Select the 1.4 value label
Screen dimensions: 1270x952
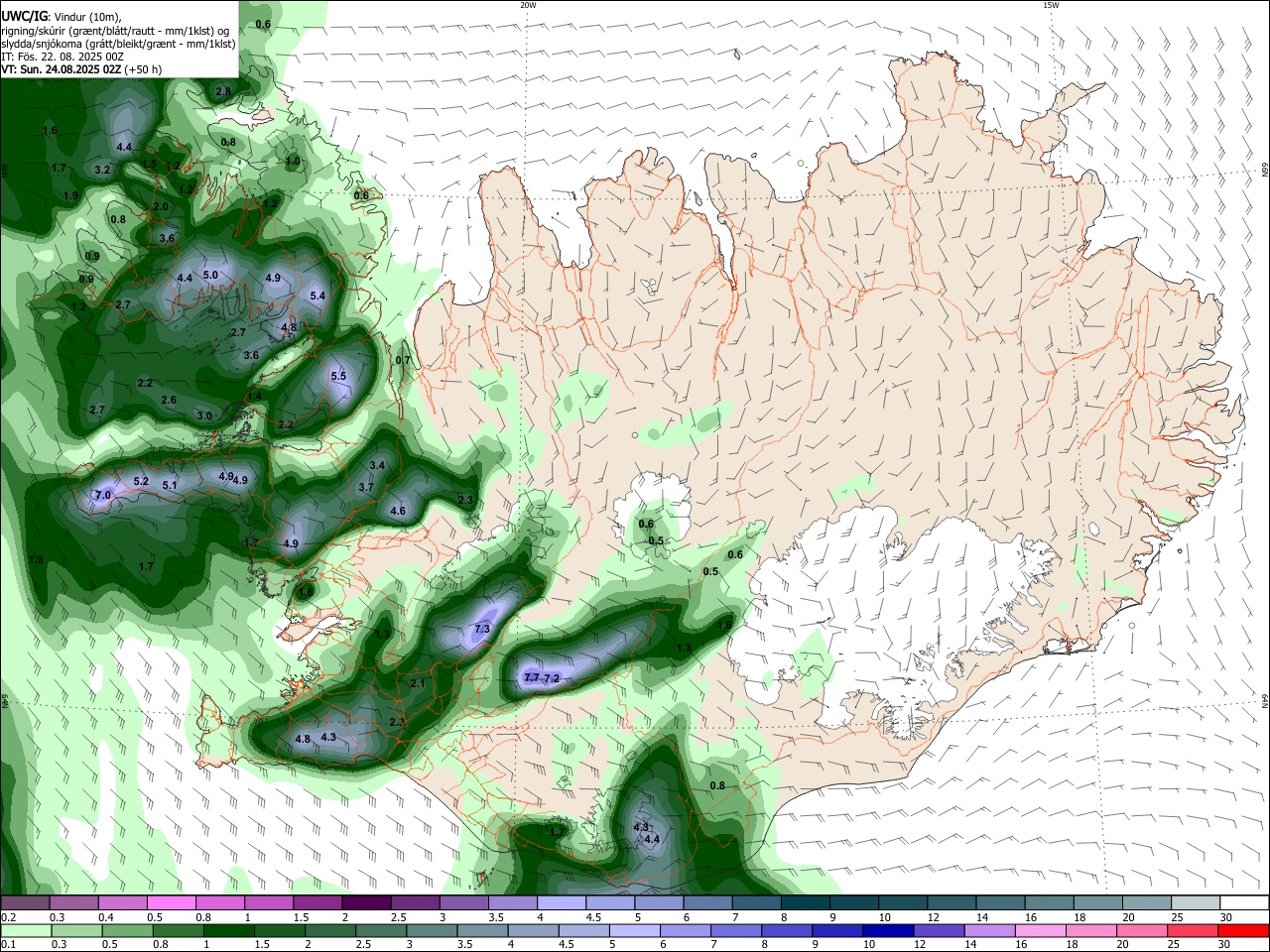point(255,396)
